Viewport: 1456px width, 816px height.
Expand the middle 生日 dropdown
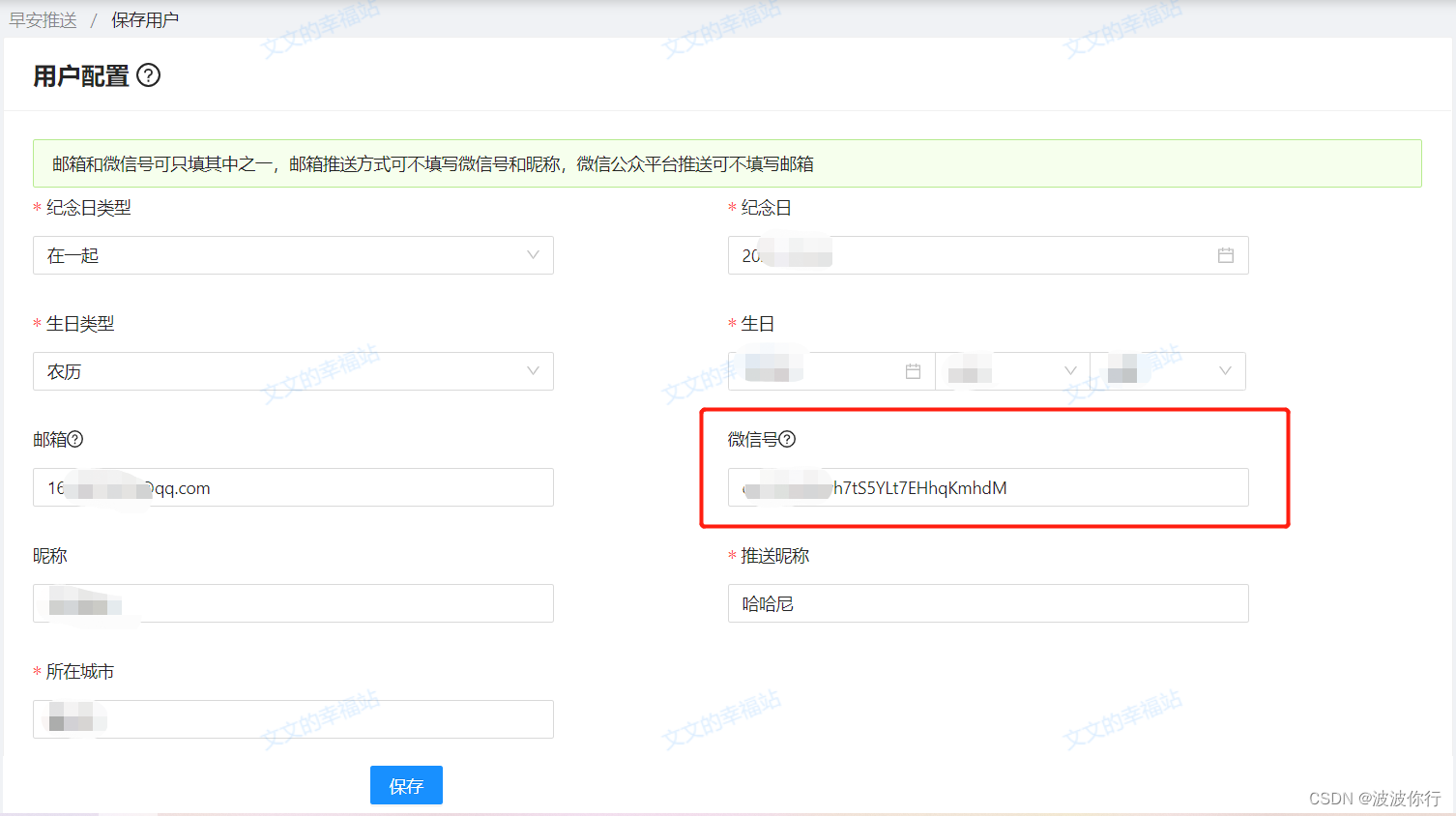tap(1012, 371)
